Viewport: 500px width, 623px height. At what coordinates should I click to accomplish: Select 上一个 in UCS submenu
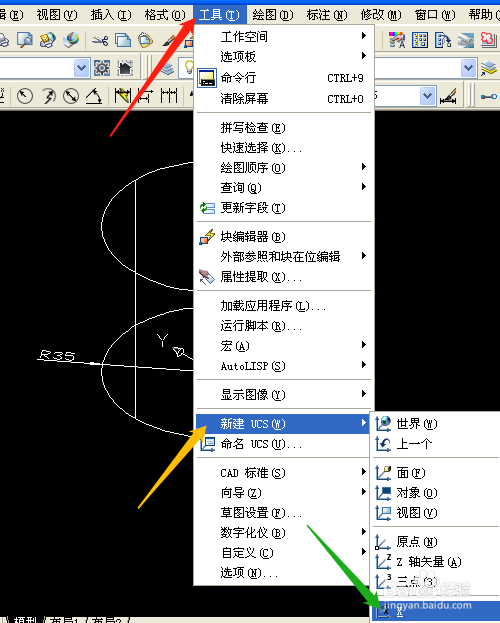pos(436,443)
